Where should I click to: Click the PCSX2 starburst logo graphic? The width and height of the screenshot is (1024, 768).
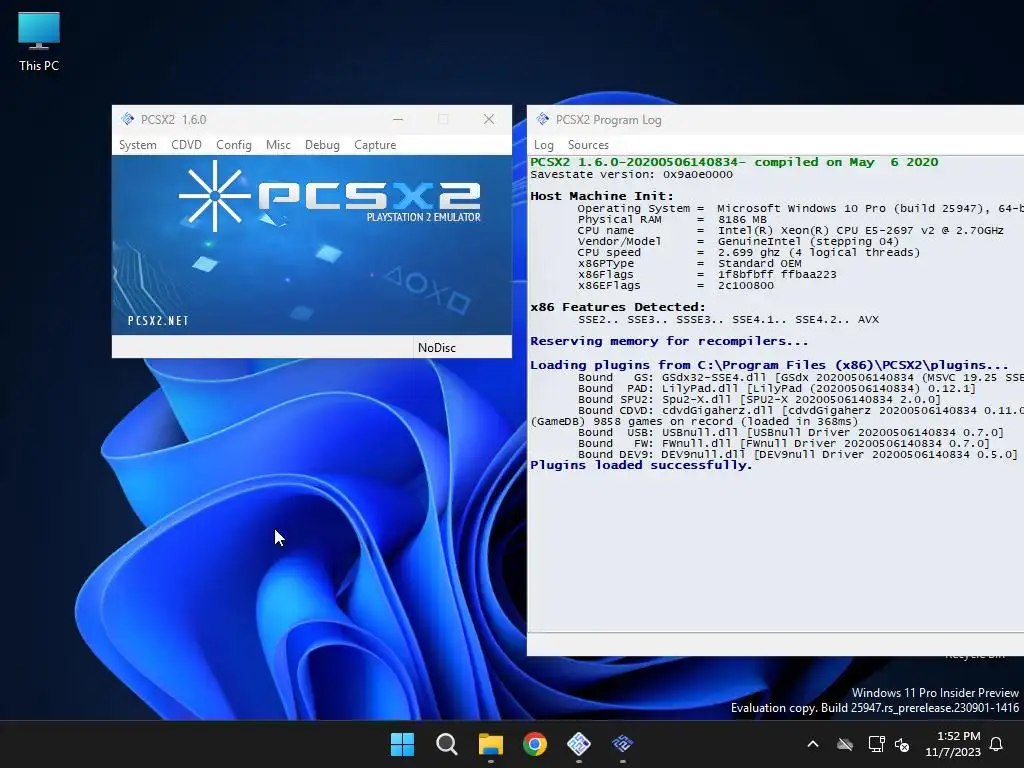(214, 196)
